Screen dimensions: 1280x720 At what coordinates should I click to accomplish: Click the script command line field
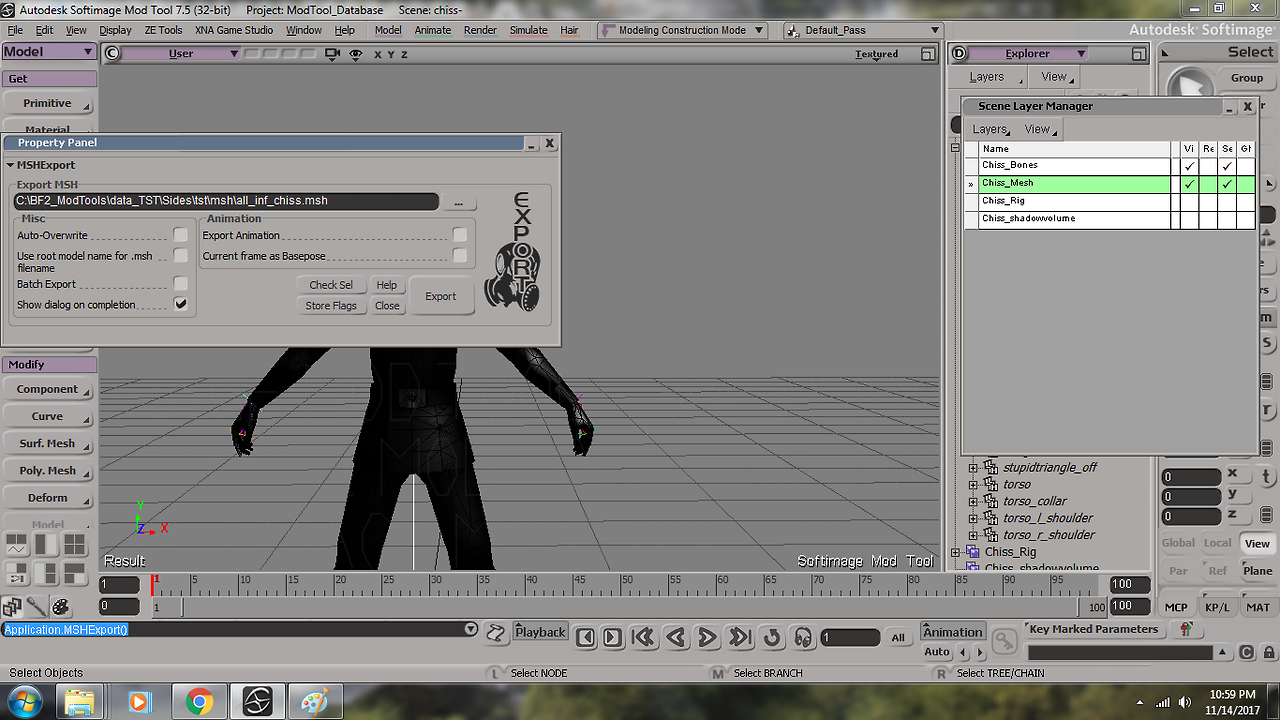click(234, 629)
